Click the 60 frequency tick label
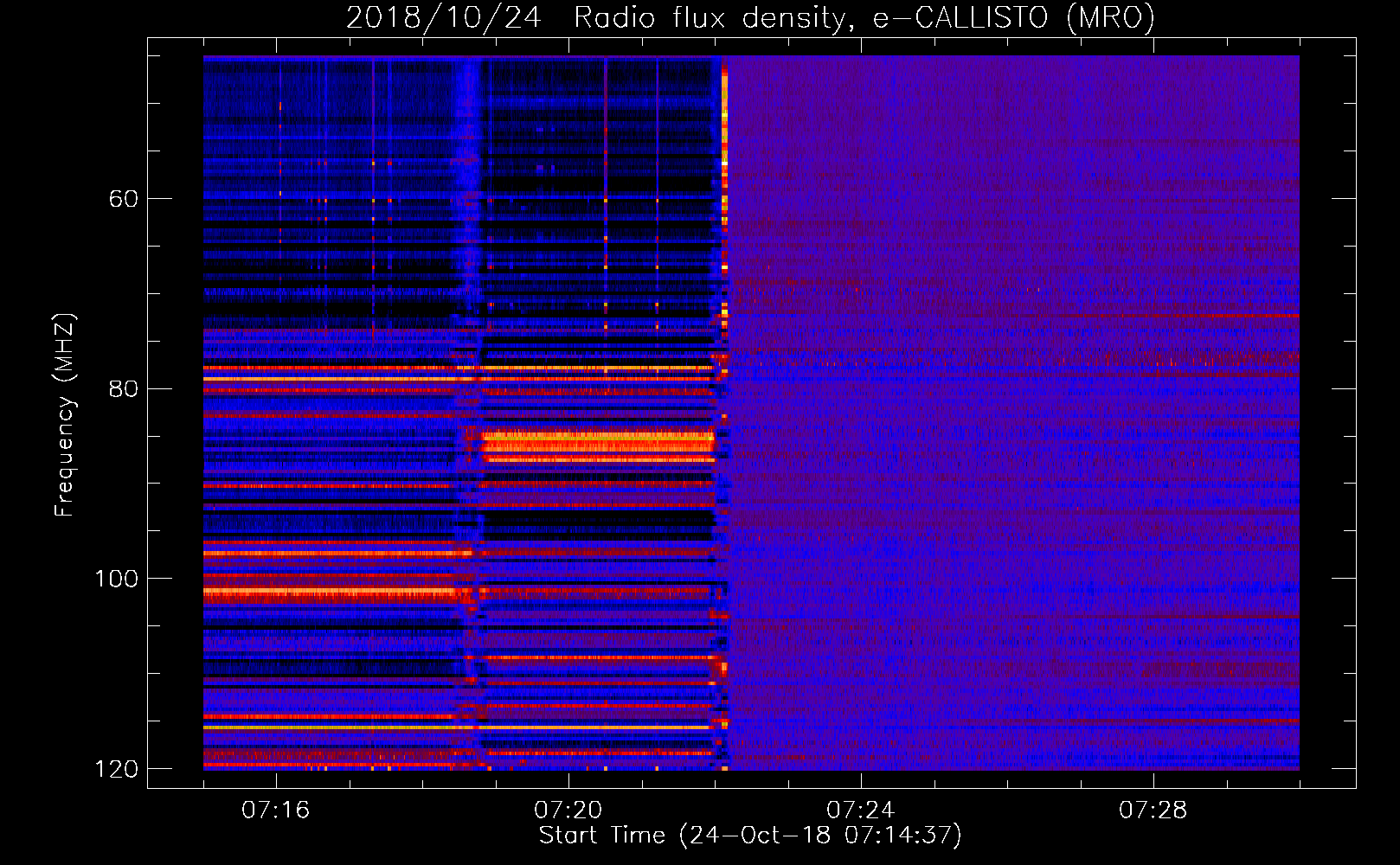Screen dimensions: 1400x865 click(x=124, y=199)
